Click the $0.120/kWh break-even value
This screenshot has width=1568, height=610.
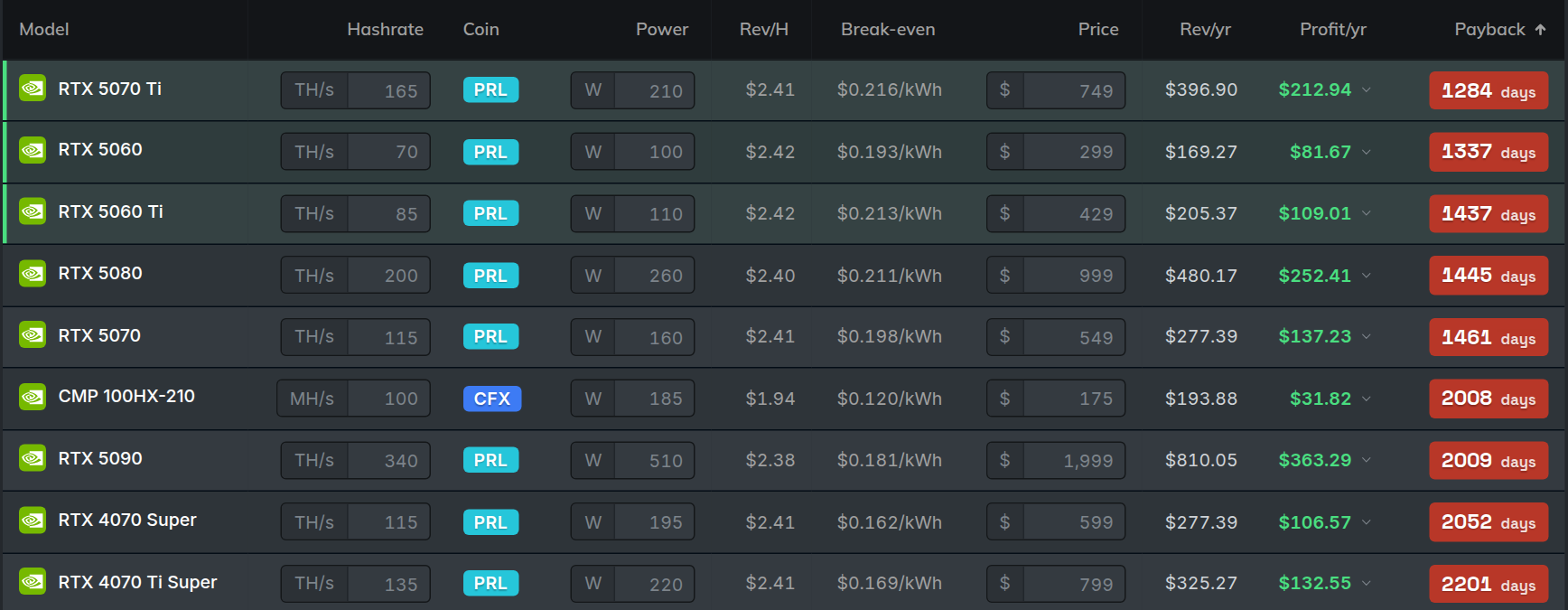click(x=890, y=399)
